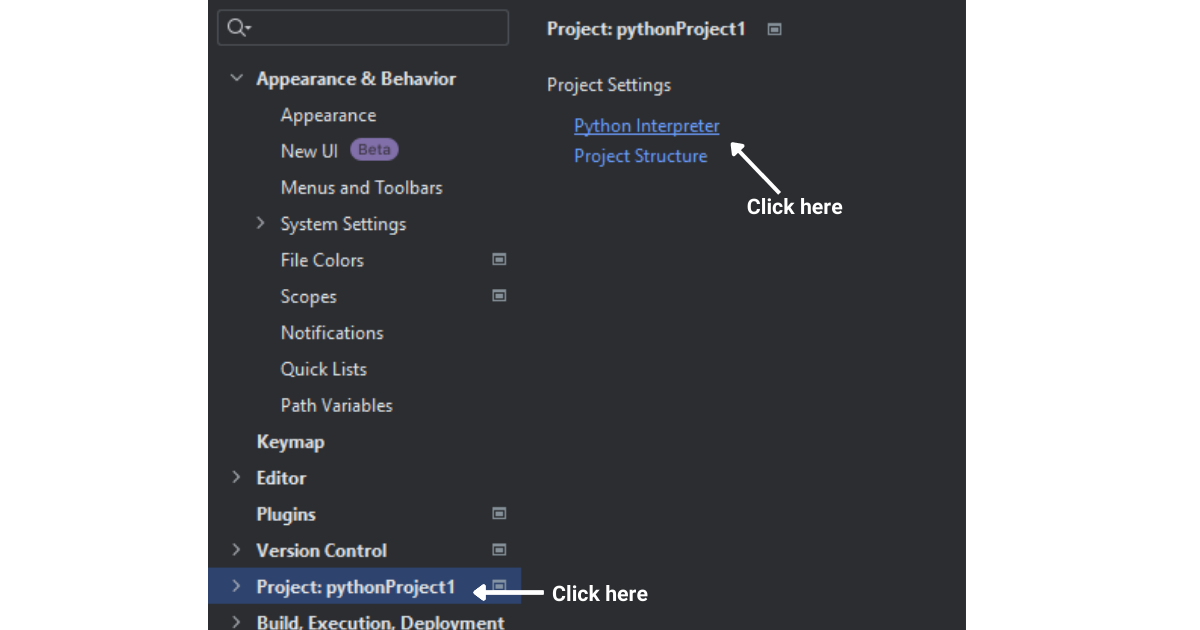Screen dimensions: 1200x630
Task: Click project-level icon beside Plugins
Action: point(499,513)
